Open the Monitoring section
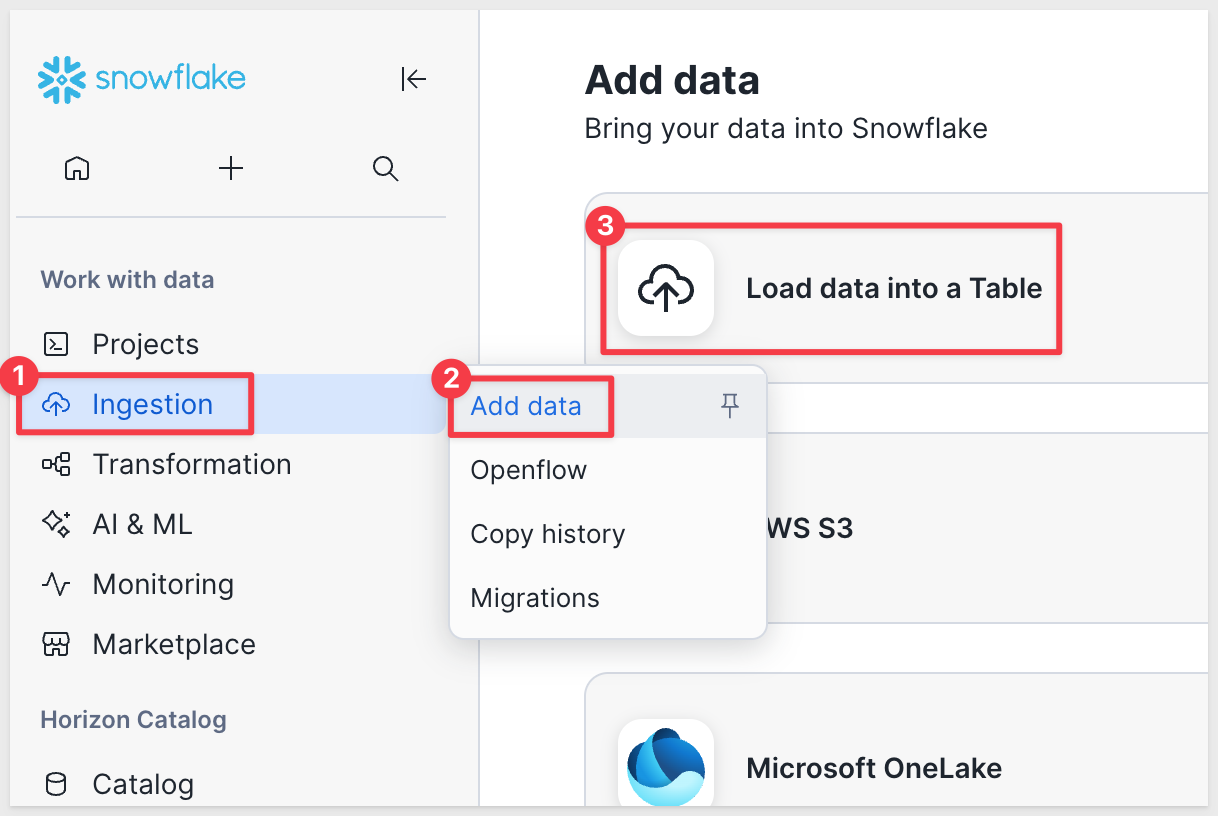Screen dimensions: 1218x816 163,584
